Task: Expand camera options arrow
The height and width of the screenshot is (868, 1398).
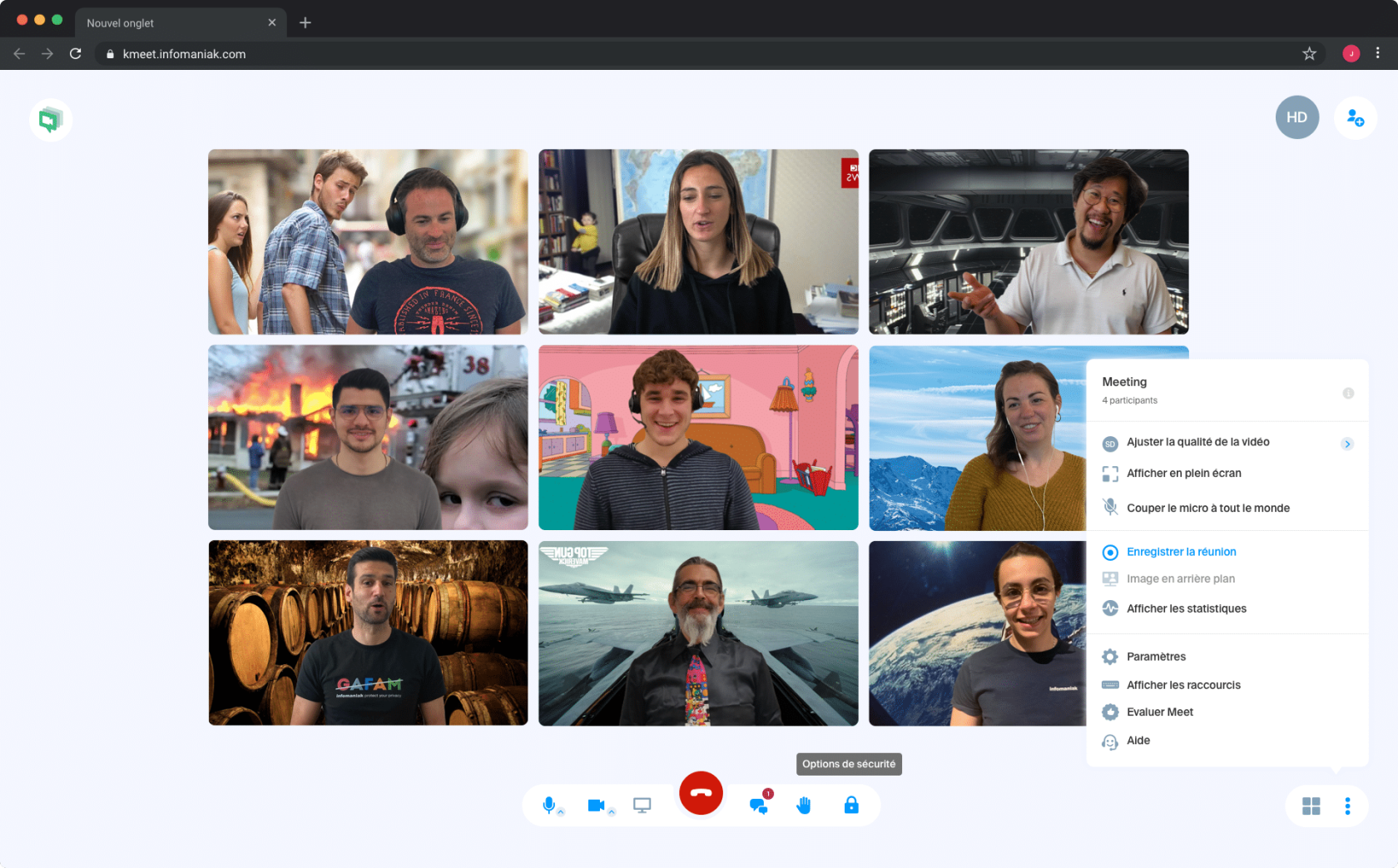Action: point(612,812)
